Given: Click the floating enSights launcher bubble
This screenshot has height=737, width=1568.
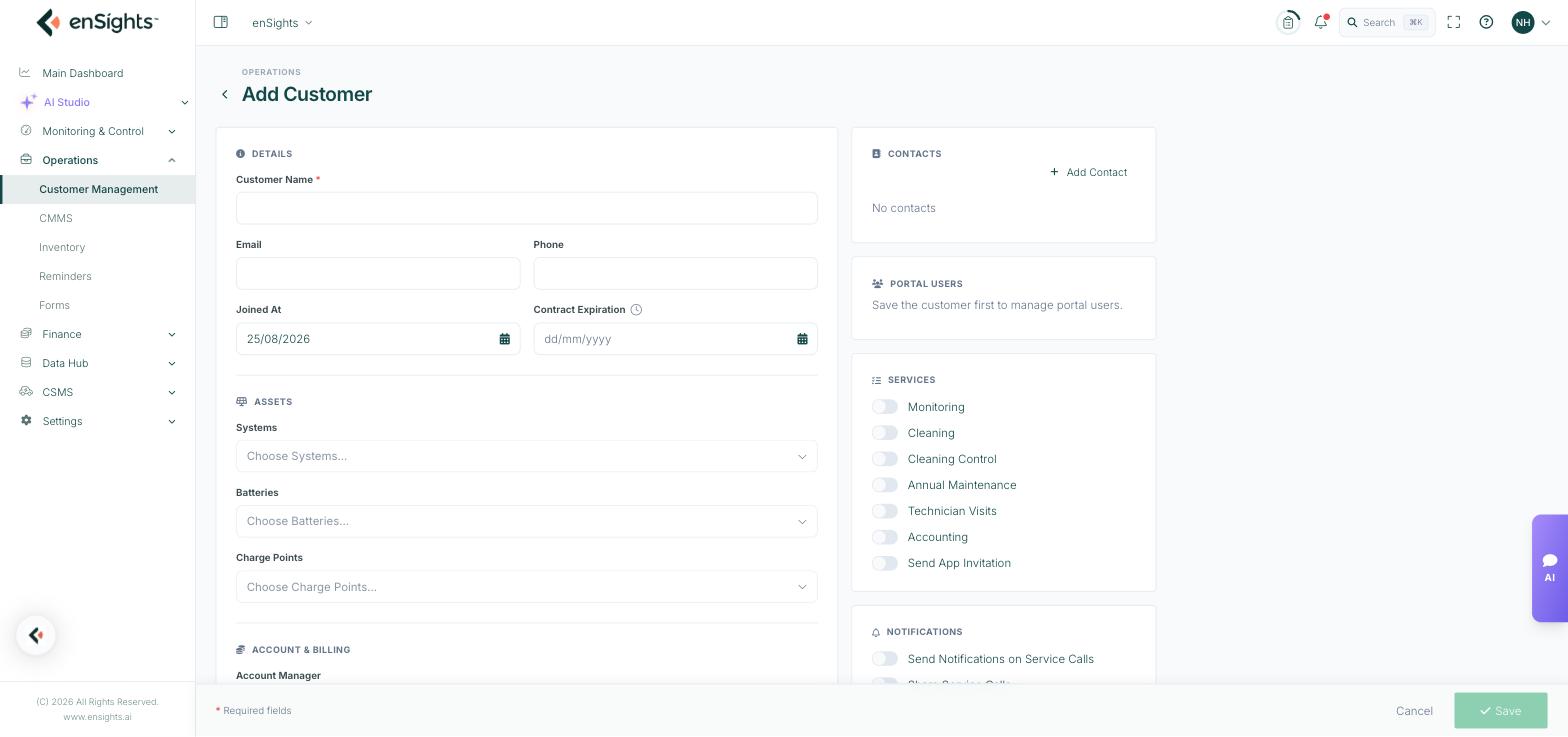Looking at the screenshot, I should tap(36, 635).
